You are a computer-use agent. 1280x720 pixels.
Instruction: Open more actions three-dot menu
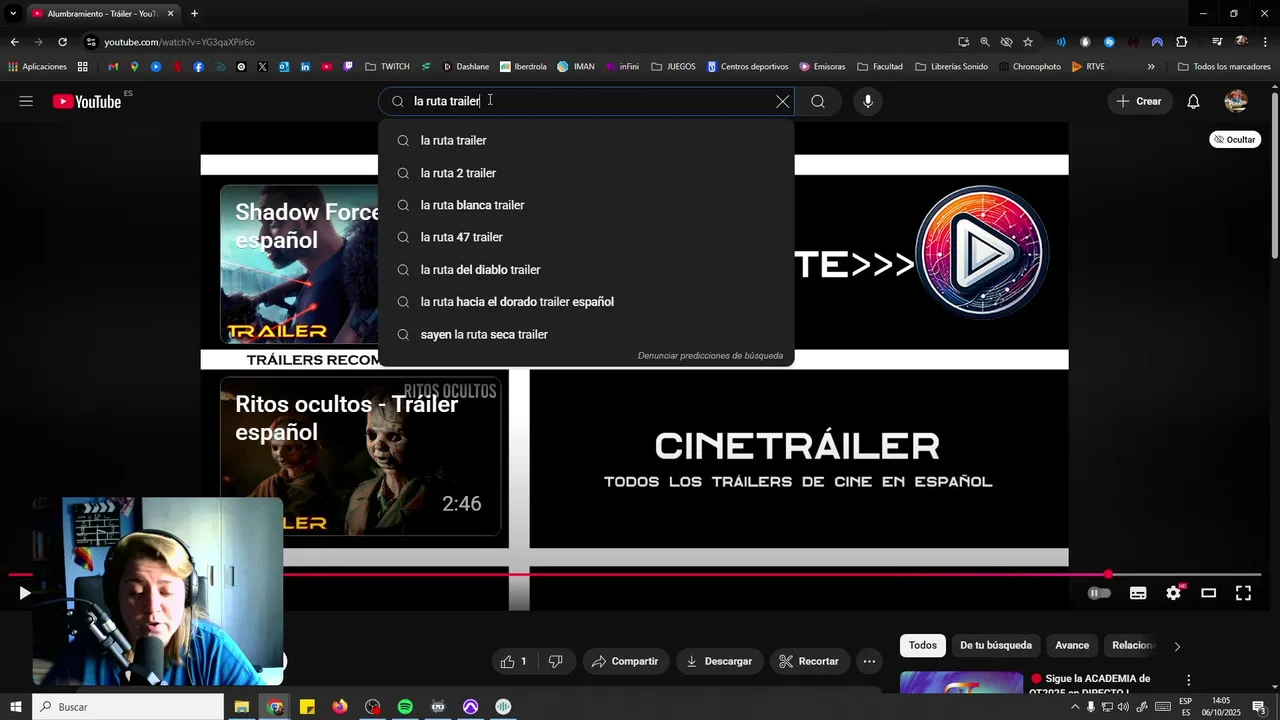[x=869, y=661]
